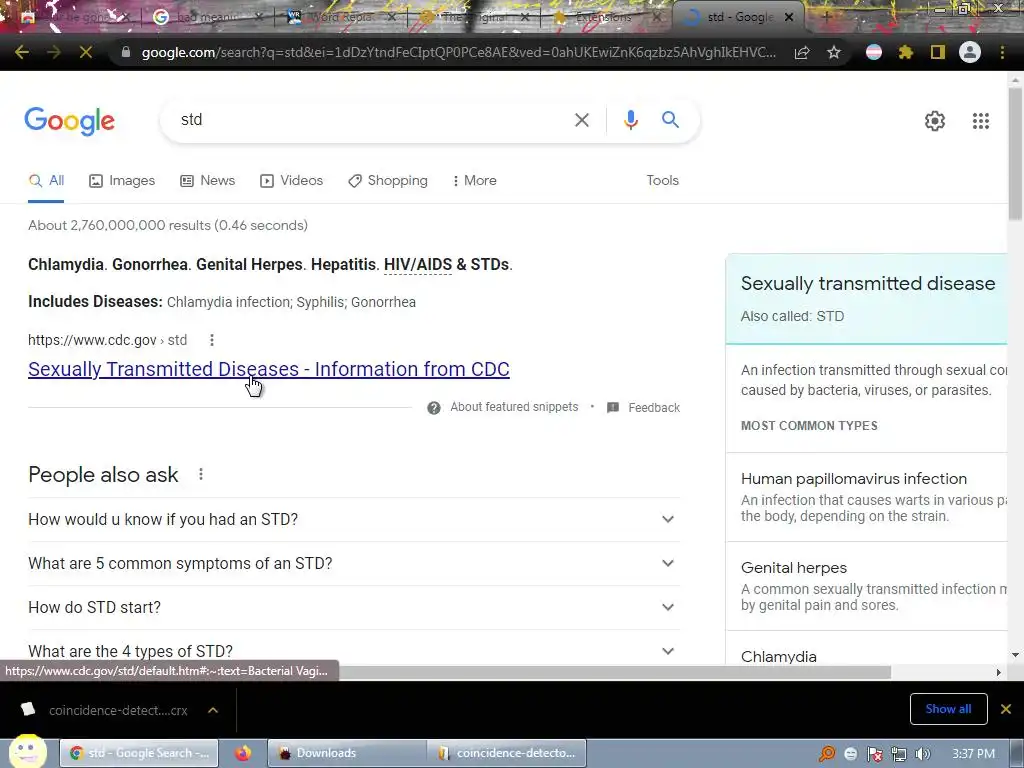Viewport: 1024px width, 768px height.
Task: Close the std - Google tab
Action: [789, 18]
